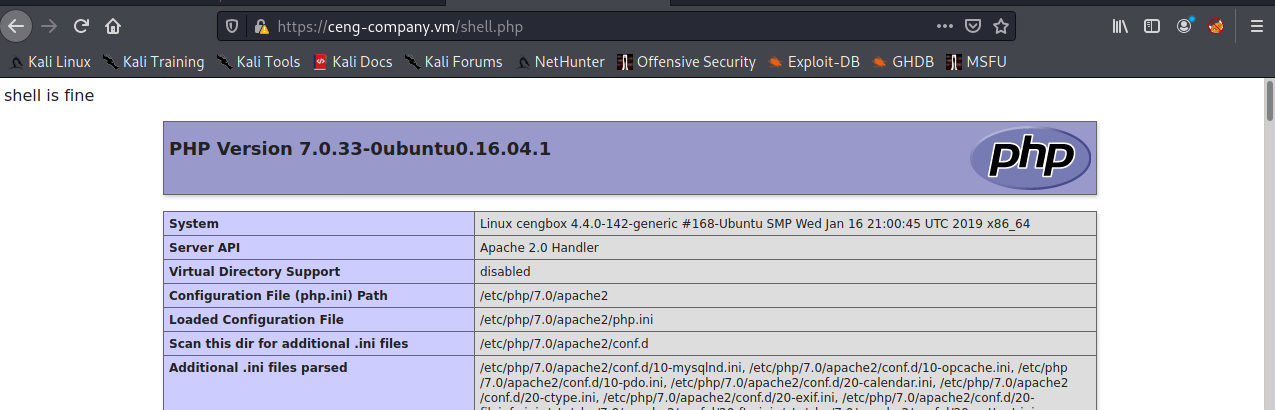
Task: Open the browser home page
Action: (x=113, y=26)
